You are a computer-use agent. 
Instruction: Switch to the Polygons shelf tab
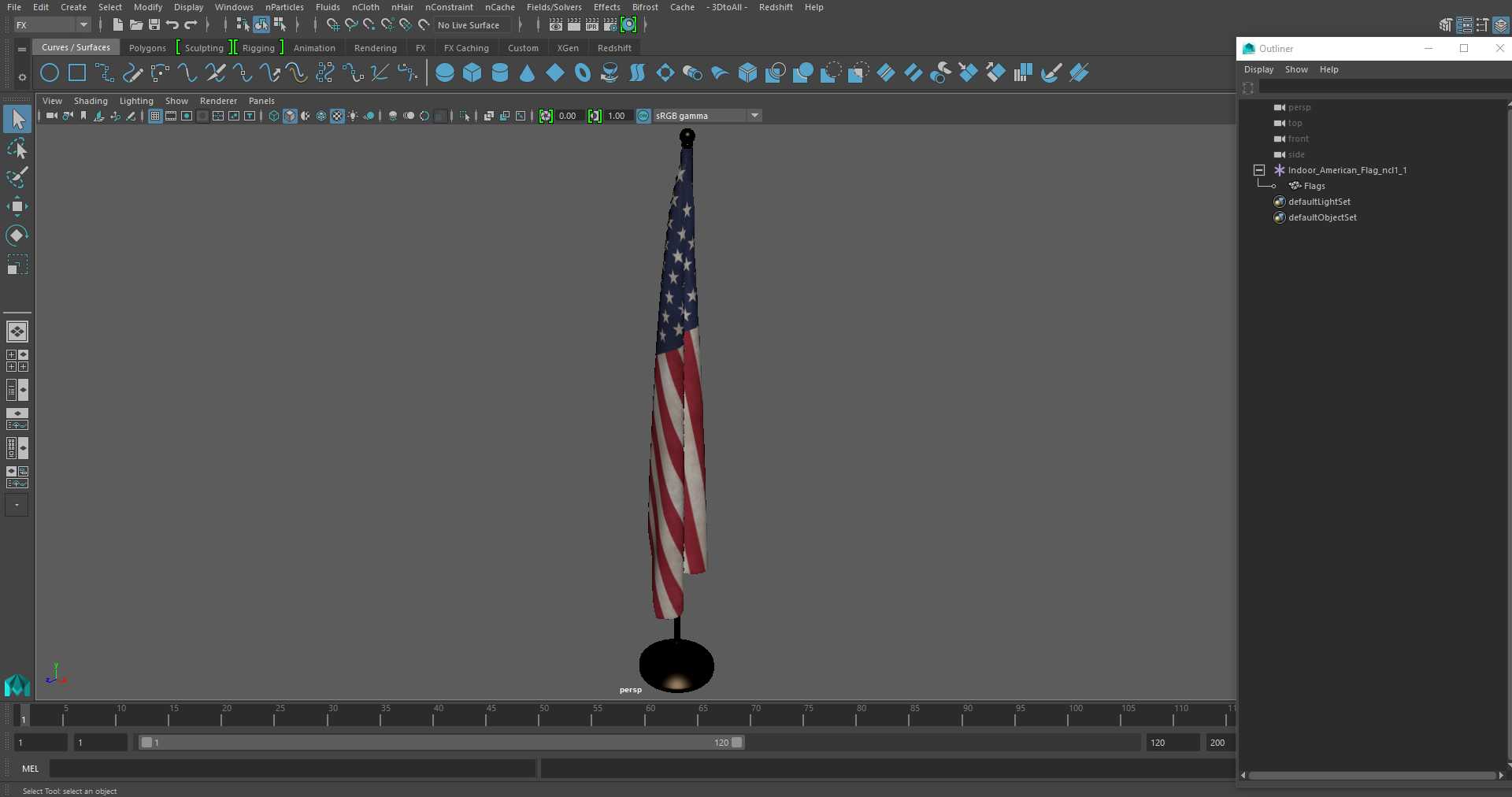pyautogui.click(x=147, y=48)
